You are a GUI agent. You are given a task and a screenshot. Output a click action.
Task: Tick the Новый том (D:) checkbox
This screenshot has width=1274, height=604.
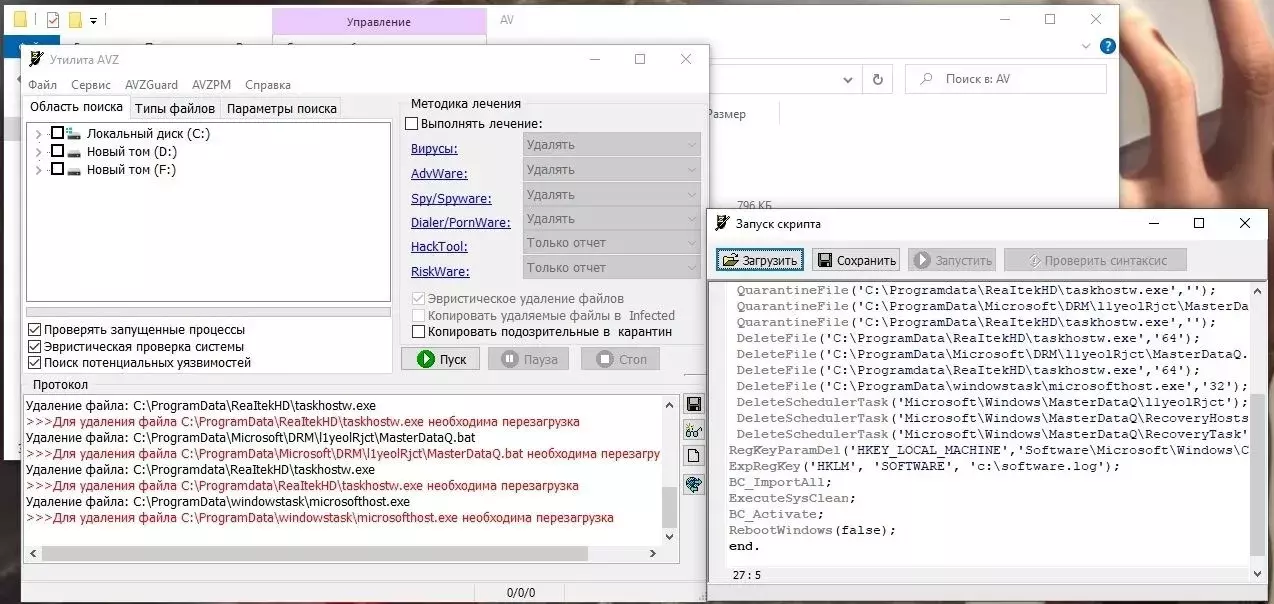point(57,151)
